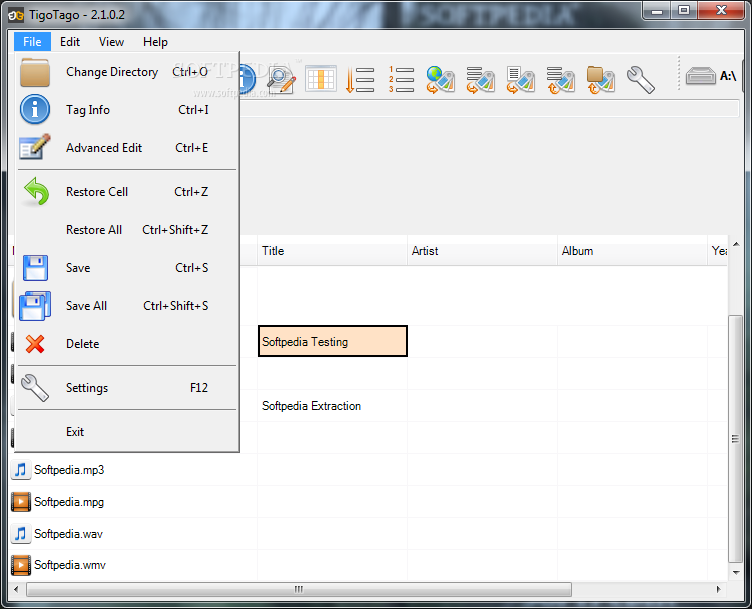Click the Softpedia.mp3 music note icon
This screenshot has height=609, width=752.
click(x=21, y=470)
